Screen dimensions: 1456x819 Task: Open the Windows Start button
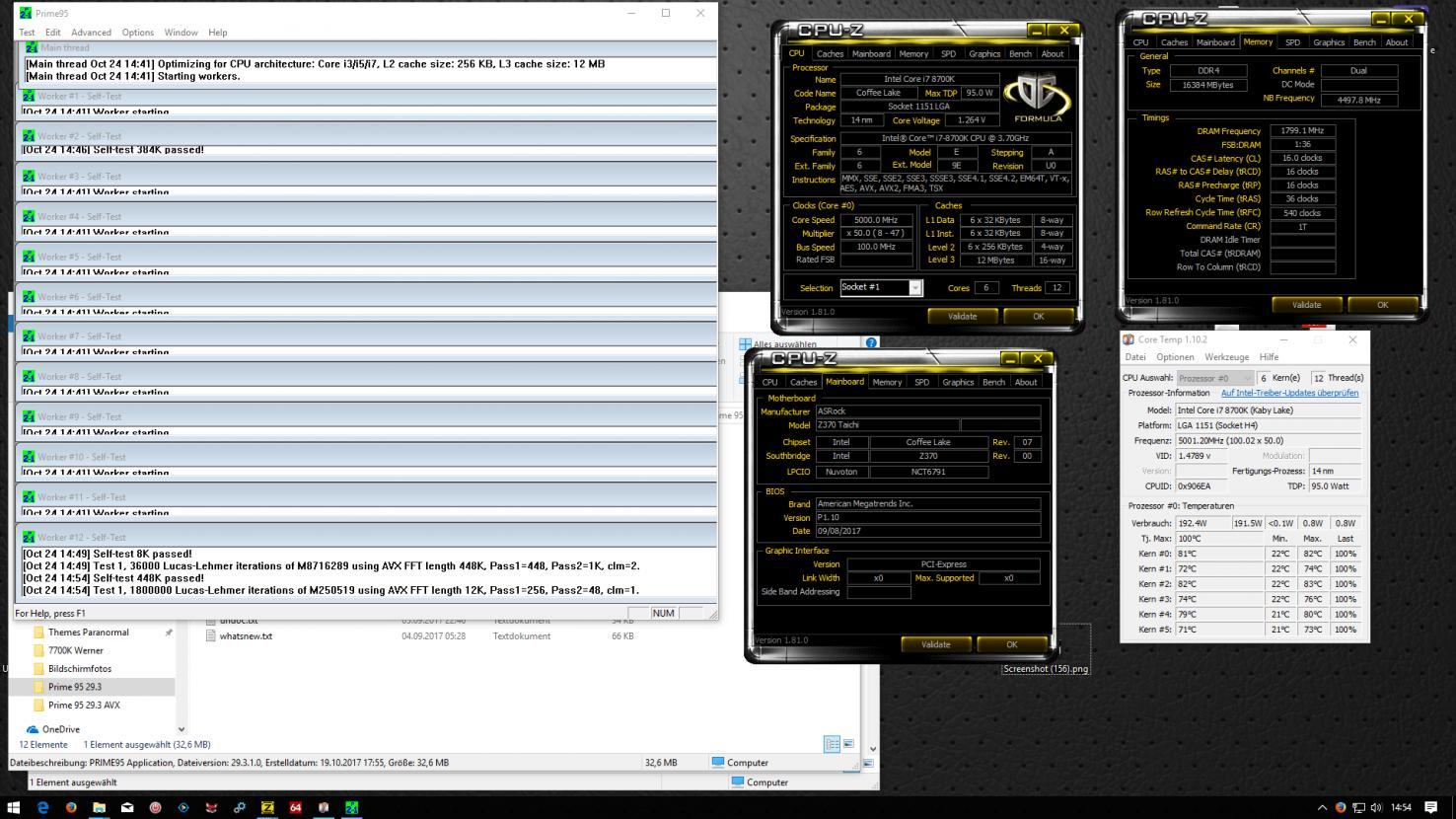pos(14,807)
